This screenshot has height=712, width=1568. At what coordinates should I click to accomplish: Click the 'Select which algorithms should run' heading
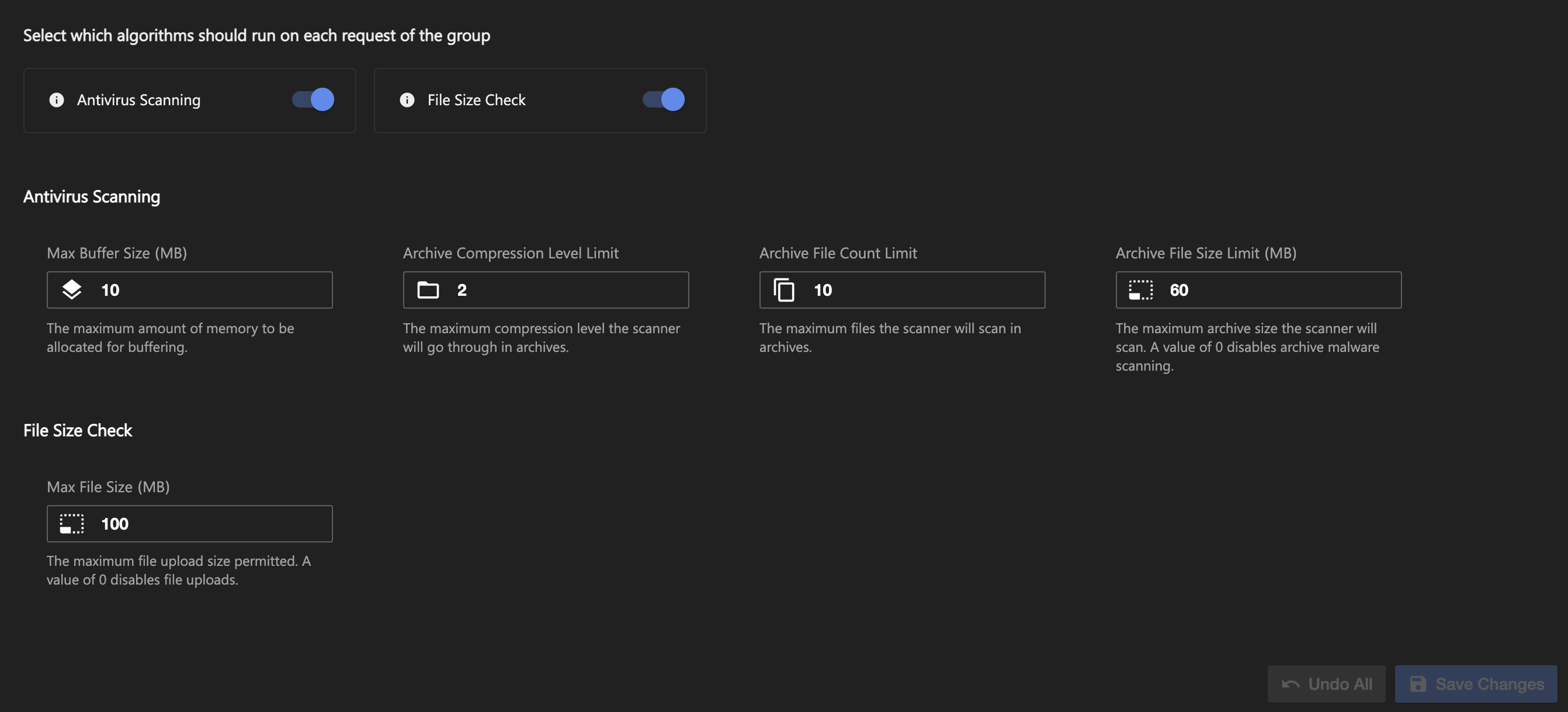(256, 36)
